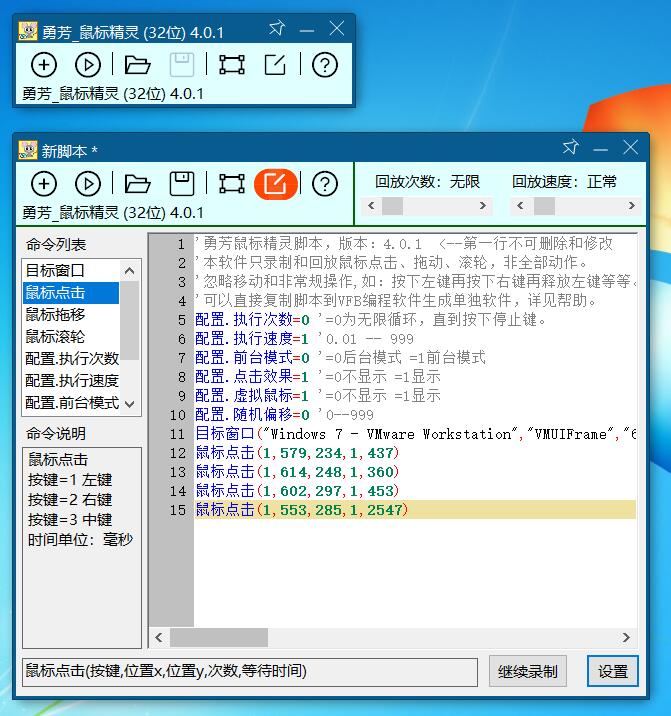Viewport: 671px width, 716px height.
Task: Click the play icon in top small window
Action: click(88, 65)
